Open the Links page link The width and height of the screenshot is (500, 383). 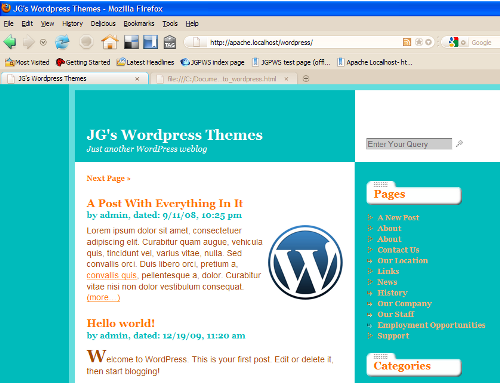(388, 271)
